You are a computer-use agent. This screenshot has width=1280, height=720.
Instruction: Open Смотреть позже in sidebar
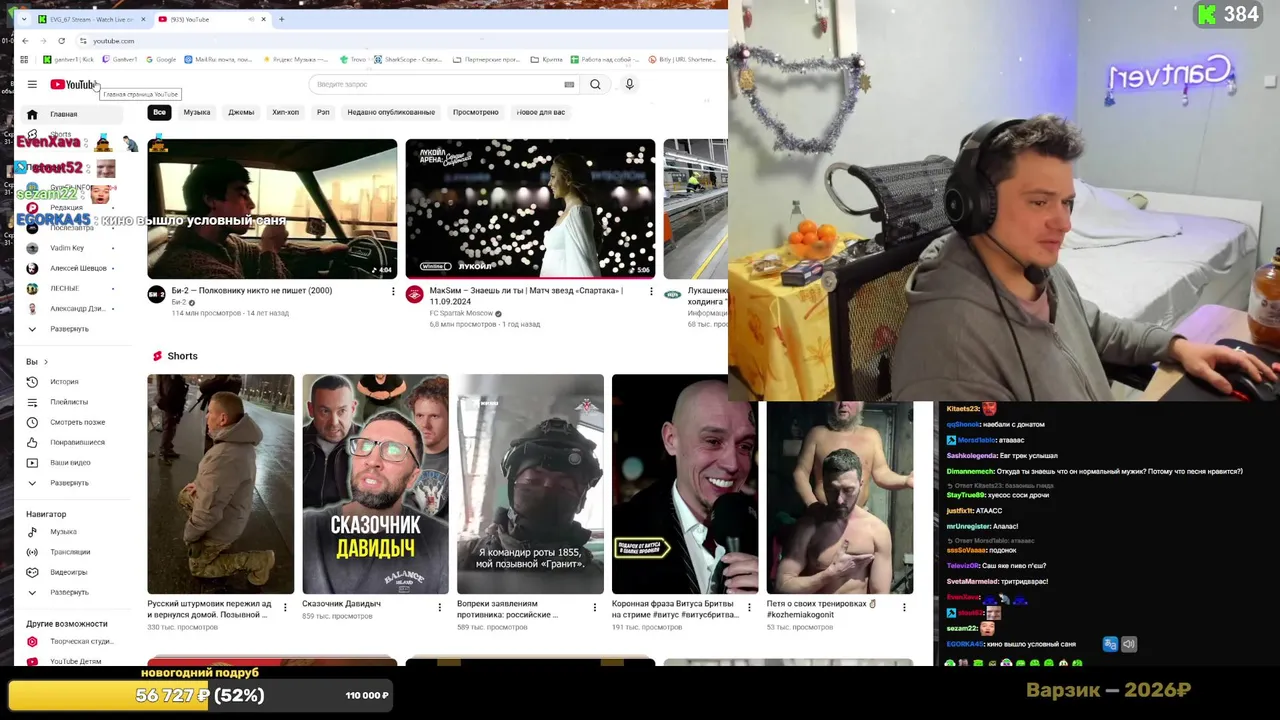pyautogui.click(x=70, y=422)
